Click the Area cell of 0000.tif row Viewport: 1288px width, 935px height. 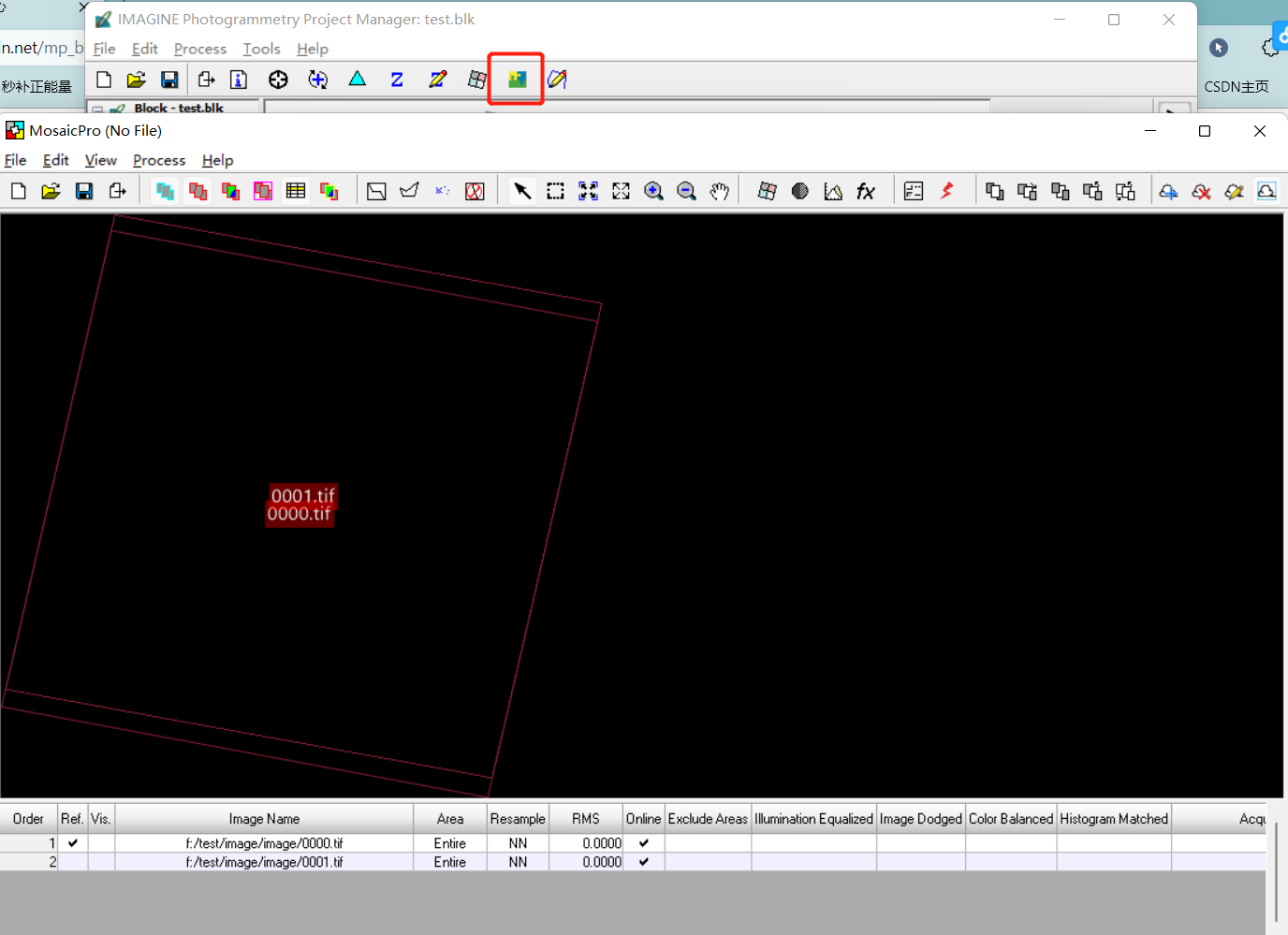tap(450, 843)
